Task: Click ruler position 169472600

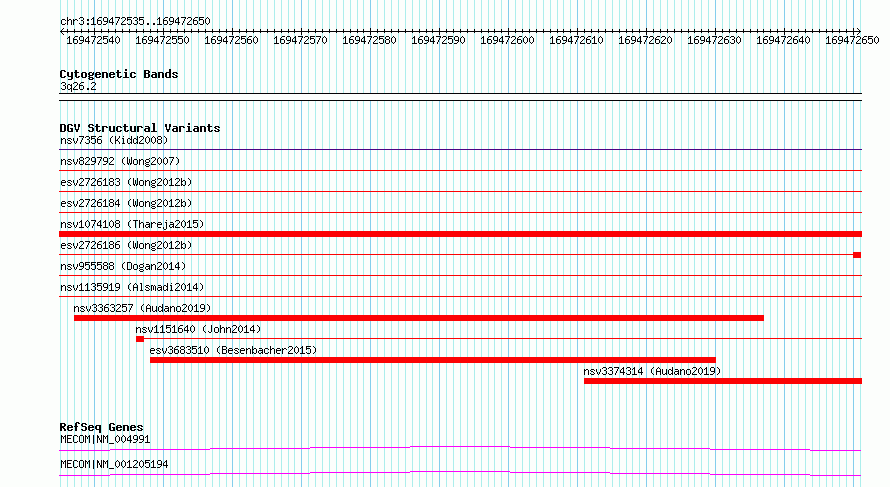Action: tap(507, 40)
